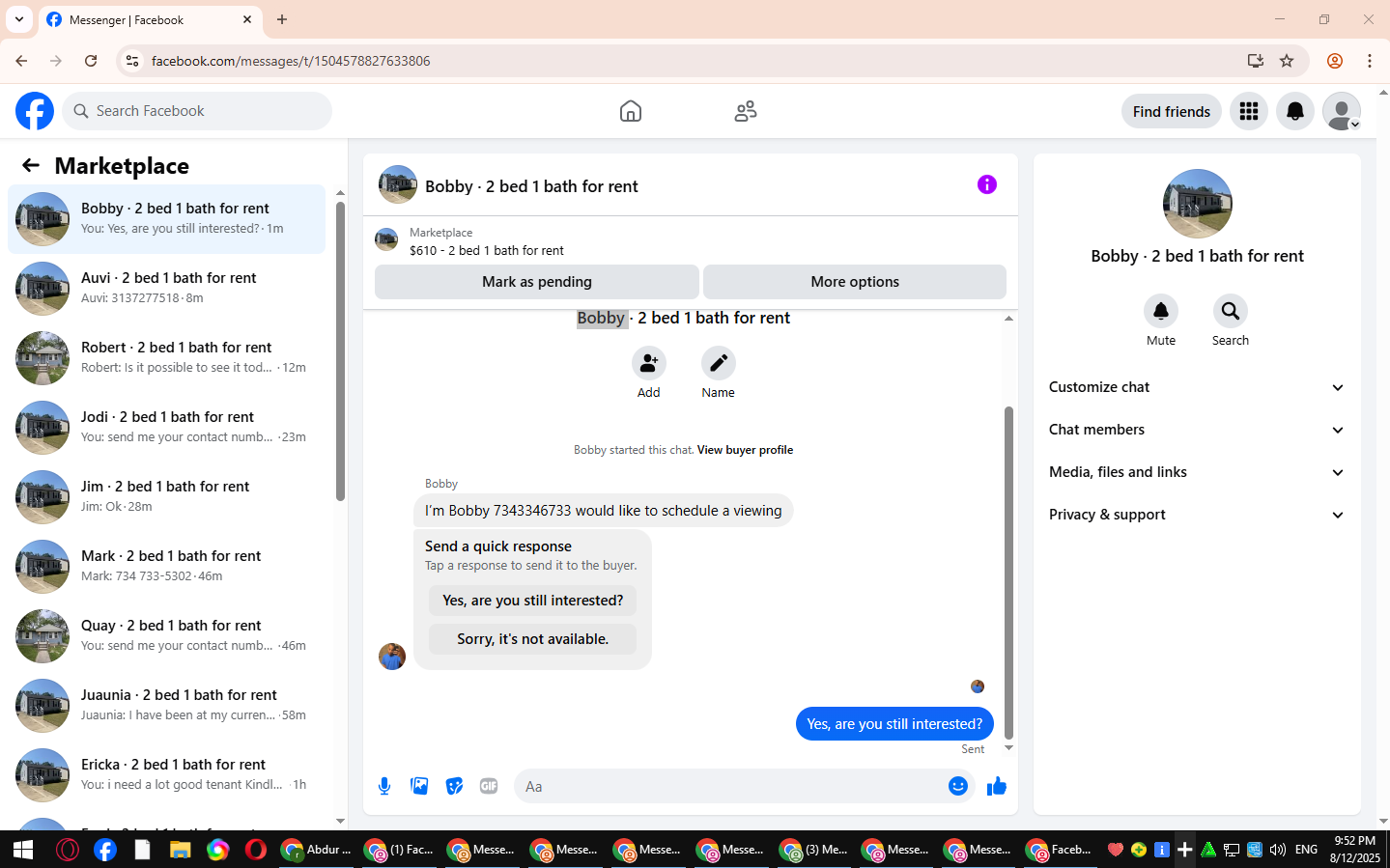
Task: Click the taskbar clock showing 9:52 PM
Action: pyautogui.click(x=1354, y=850)
